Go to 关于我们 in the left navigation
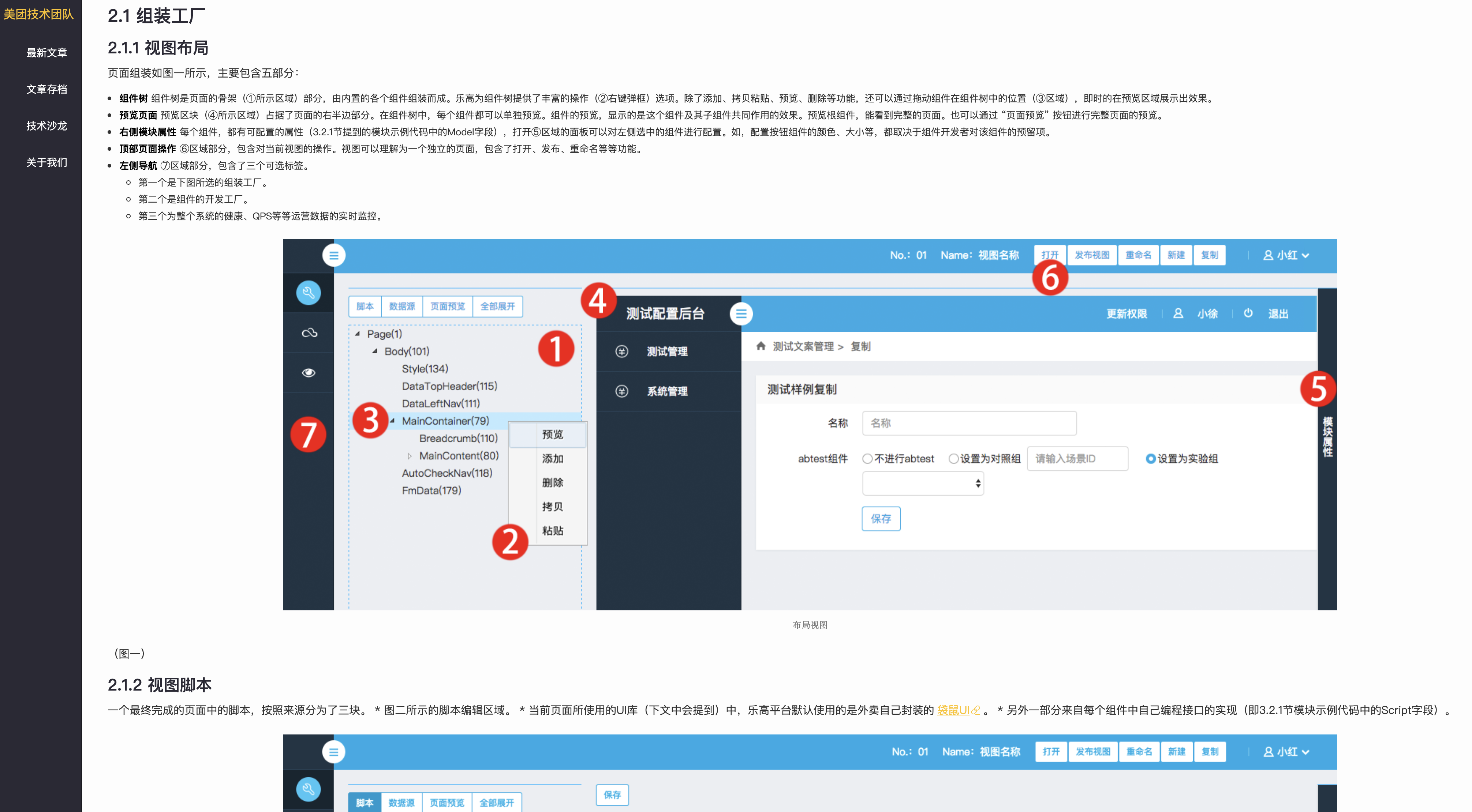This screenshot has height=812, width=1472. (46, 162)
